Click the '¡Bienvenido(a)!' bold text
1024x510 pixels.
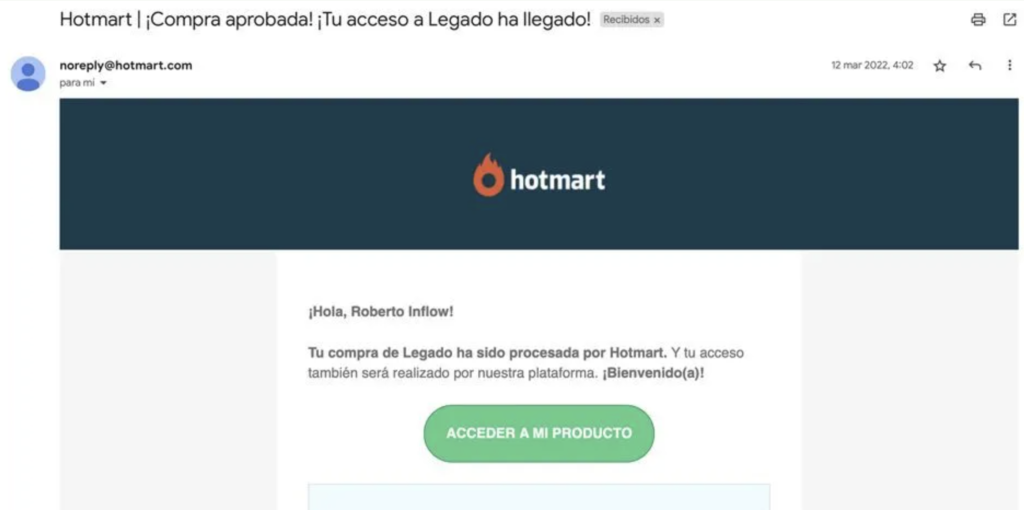tap(653, 376)
